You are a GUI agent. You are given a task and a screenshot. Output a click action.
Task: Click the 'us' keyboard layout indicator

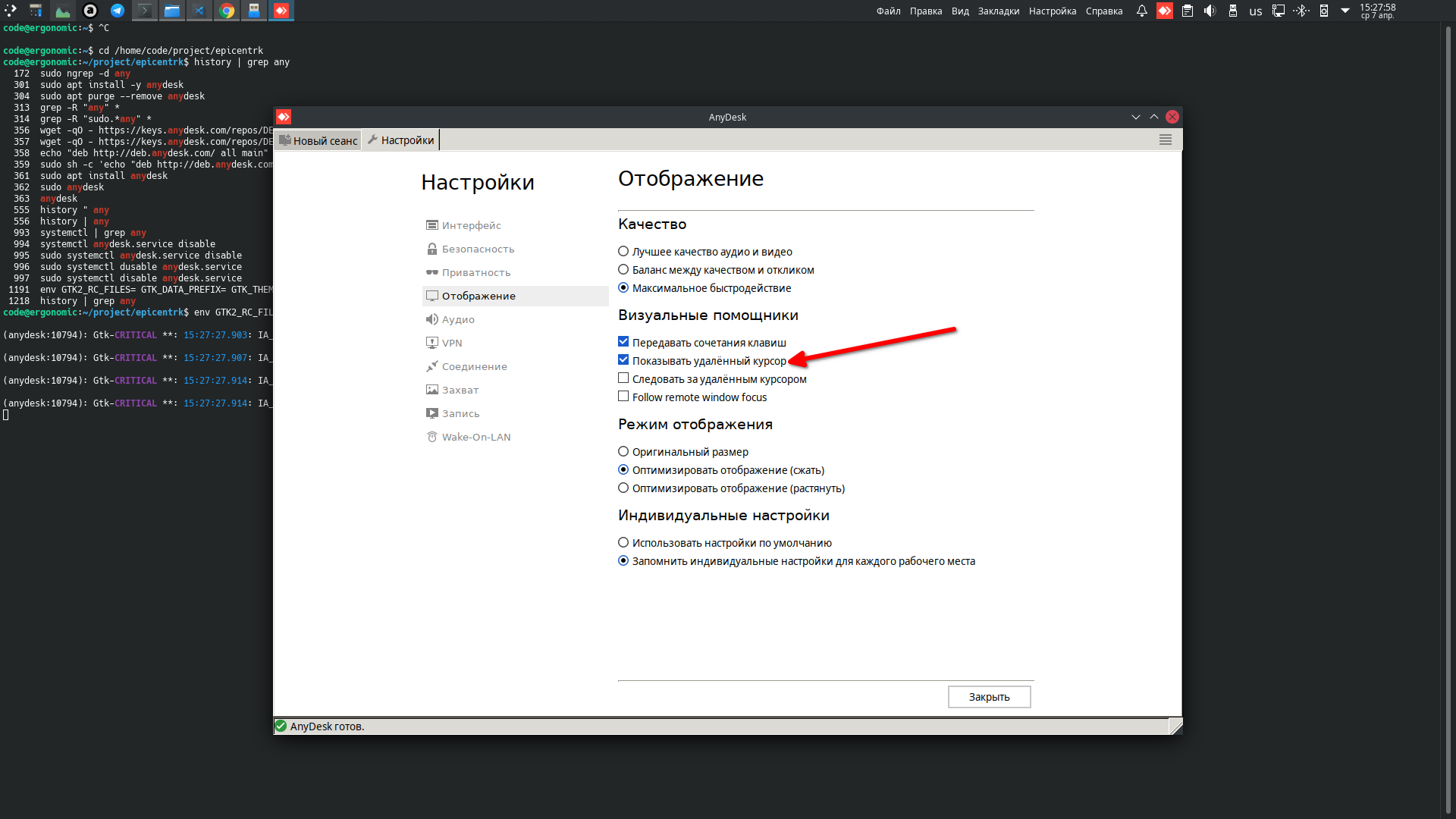(x=1256, y=11)
